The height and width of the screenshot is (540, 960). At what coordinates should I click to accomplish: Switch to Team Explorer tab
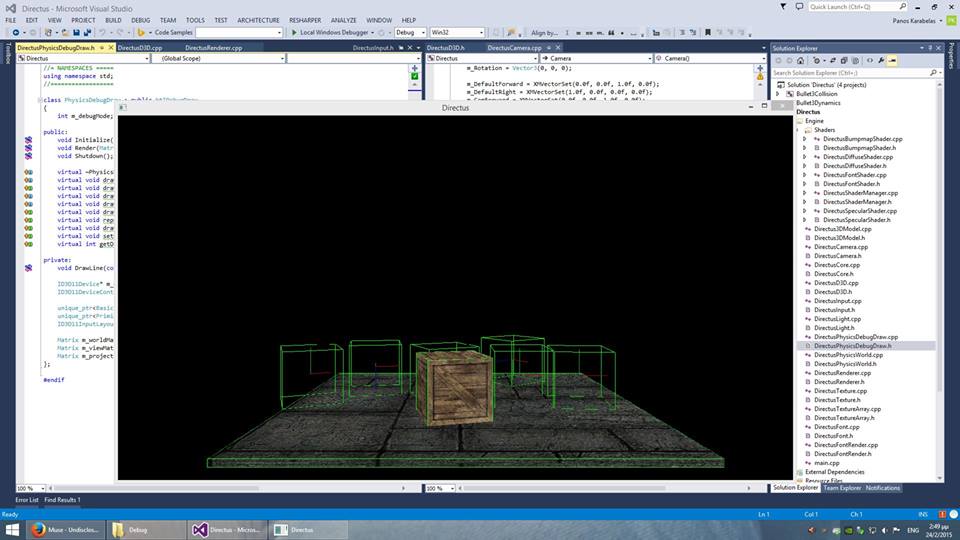842,488
